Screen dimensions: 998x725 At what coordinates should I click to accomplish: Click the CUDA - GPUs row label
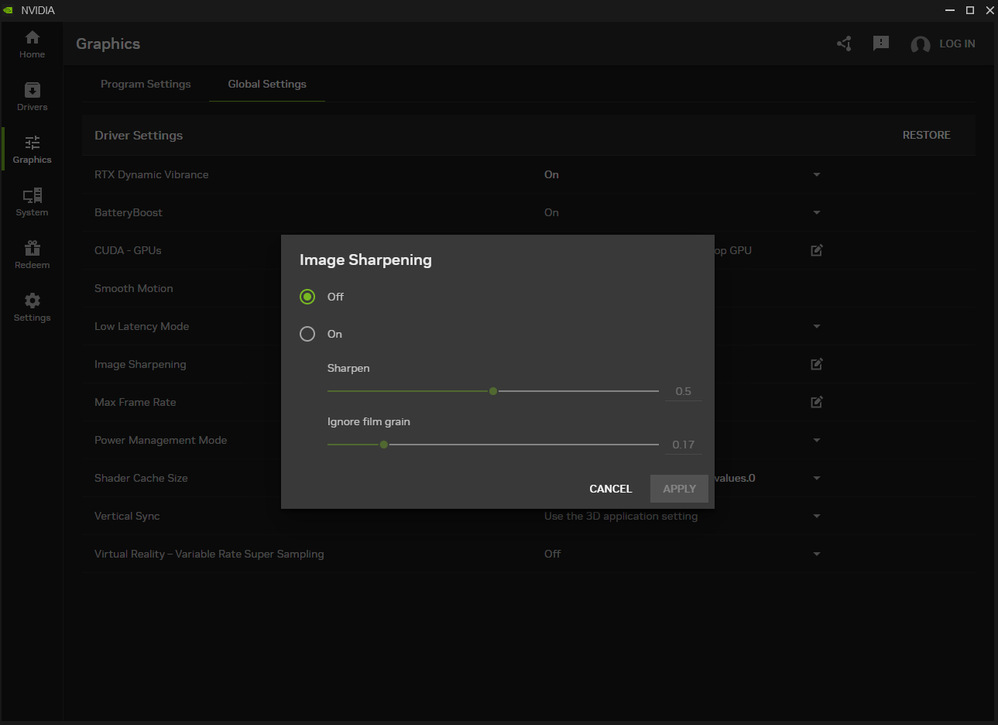[127, 250]
